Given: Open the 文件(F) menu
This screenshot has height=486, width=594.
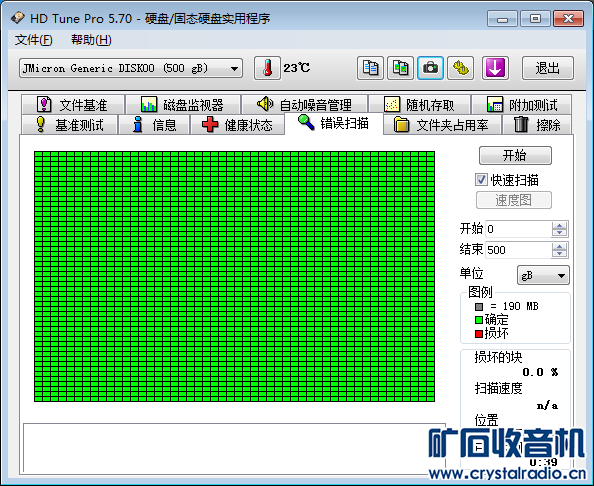Looking at the screenshot, I should coord(33,40).
